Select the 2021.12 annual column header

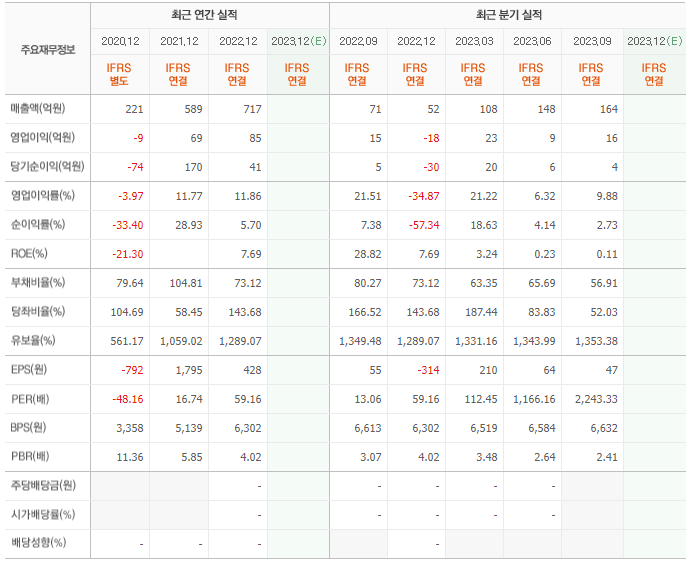tap(179, 42)
